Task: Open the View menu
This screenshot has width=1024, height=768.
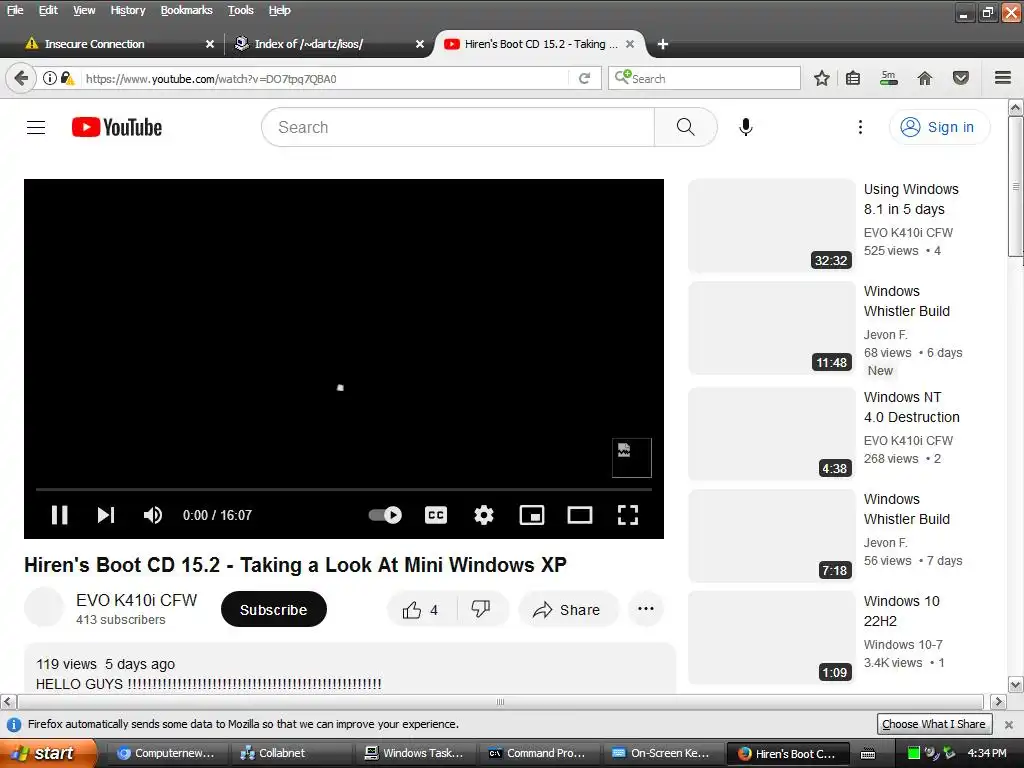Action: (84, 10)
